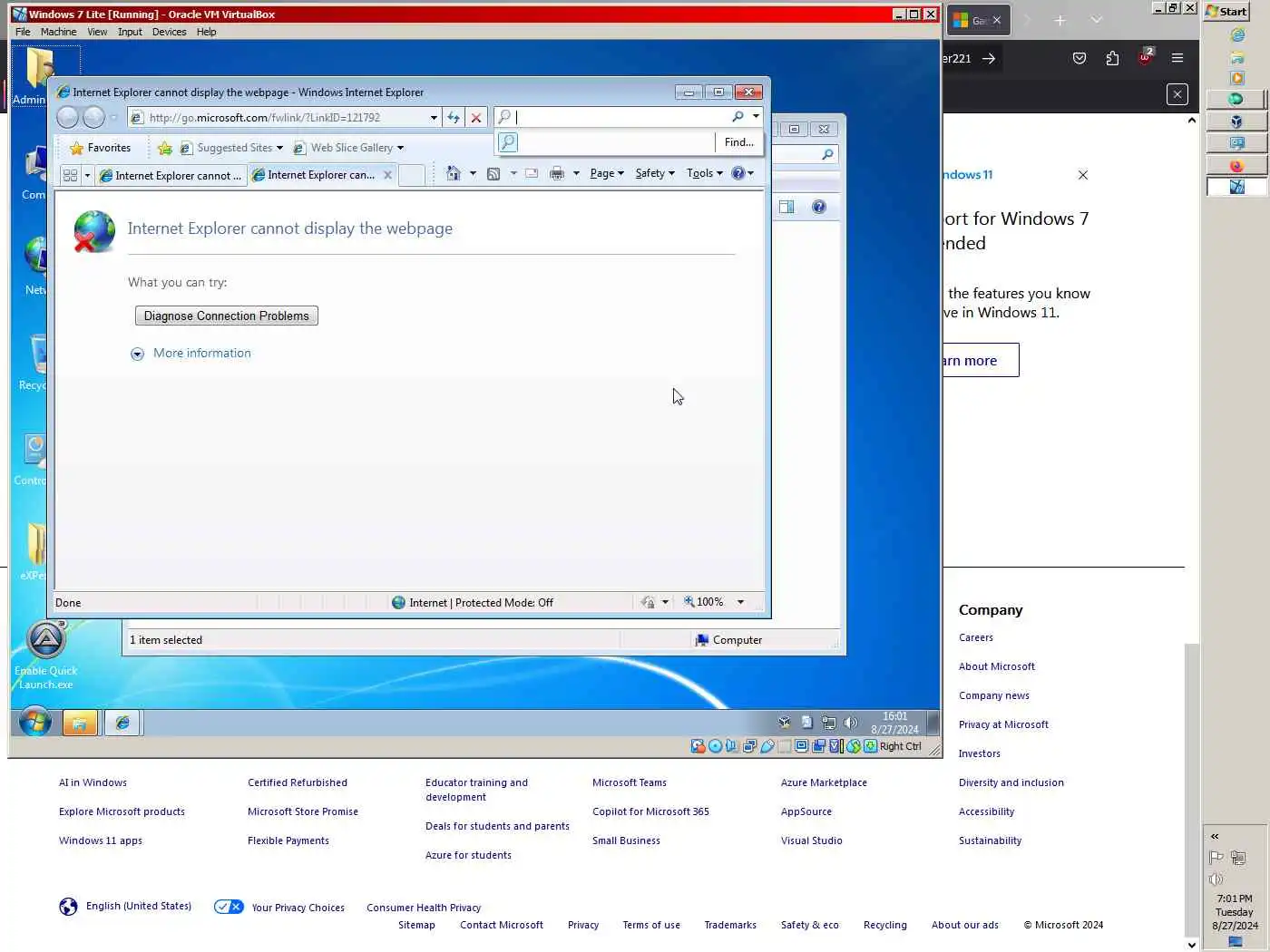Open the VirtualBox Machine menu
This screenshot has width=1270, height=952.
click(58, 32)
